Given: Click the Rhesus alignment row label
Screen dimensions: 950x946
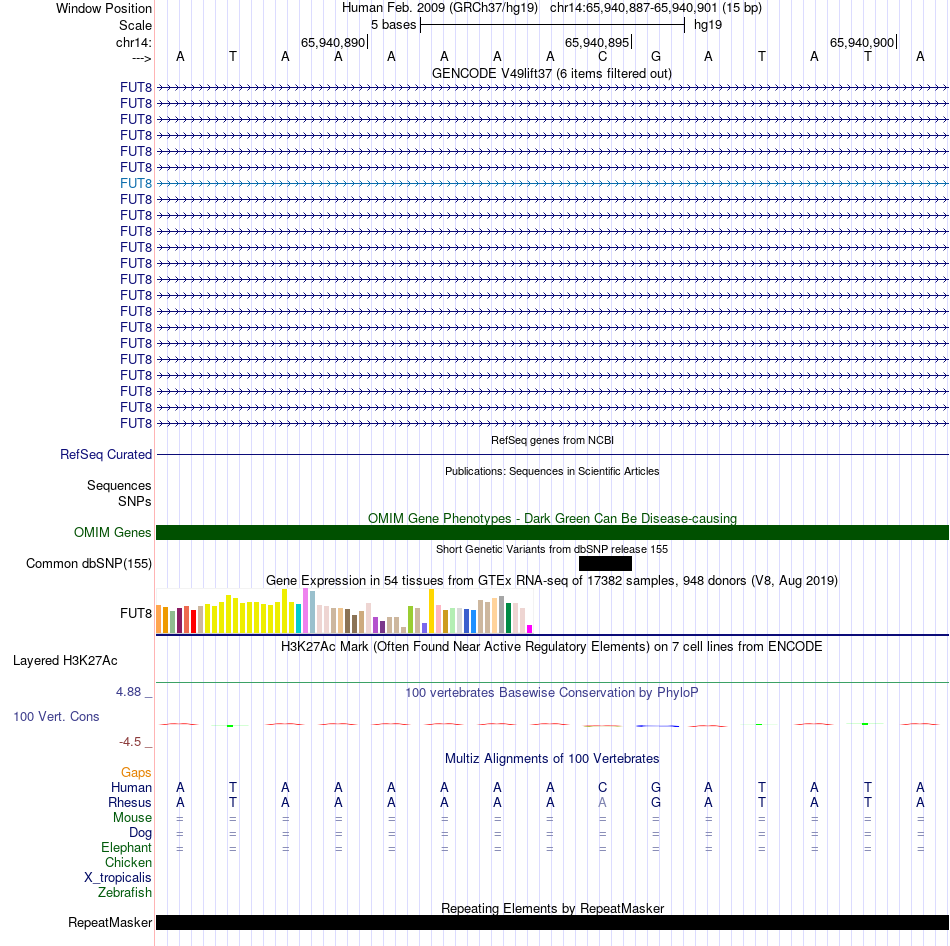Looking at the screenshot, I should pos(130,802).
